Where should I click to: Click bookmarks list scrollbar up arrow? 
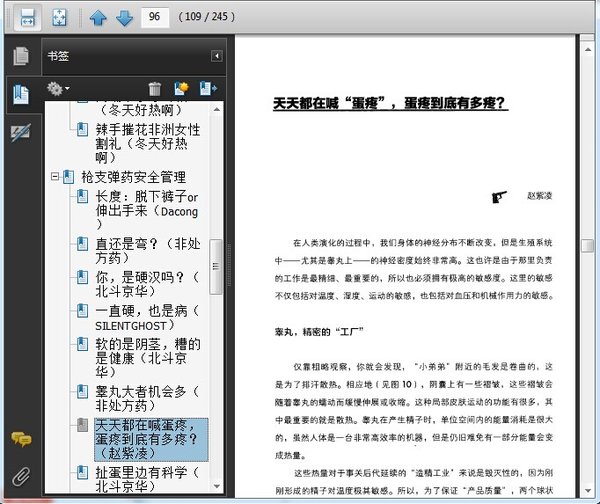(217, 109)
